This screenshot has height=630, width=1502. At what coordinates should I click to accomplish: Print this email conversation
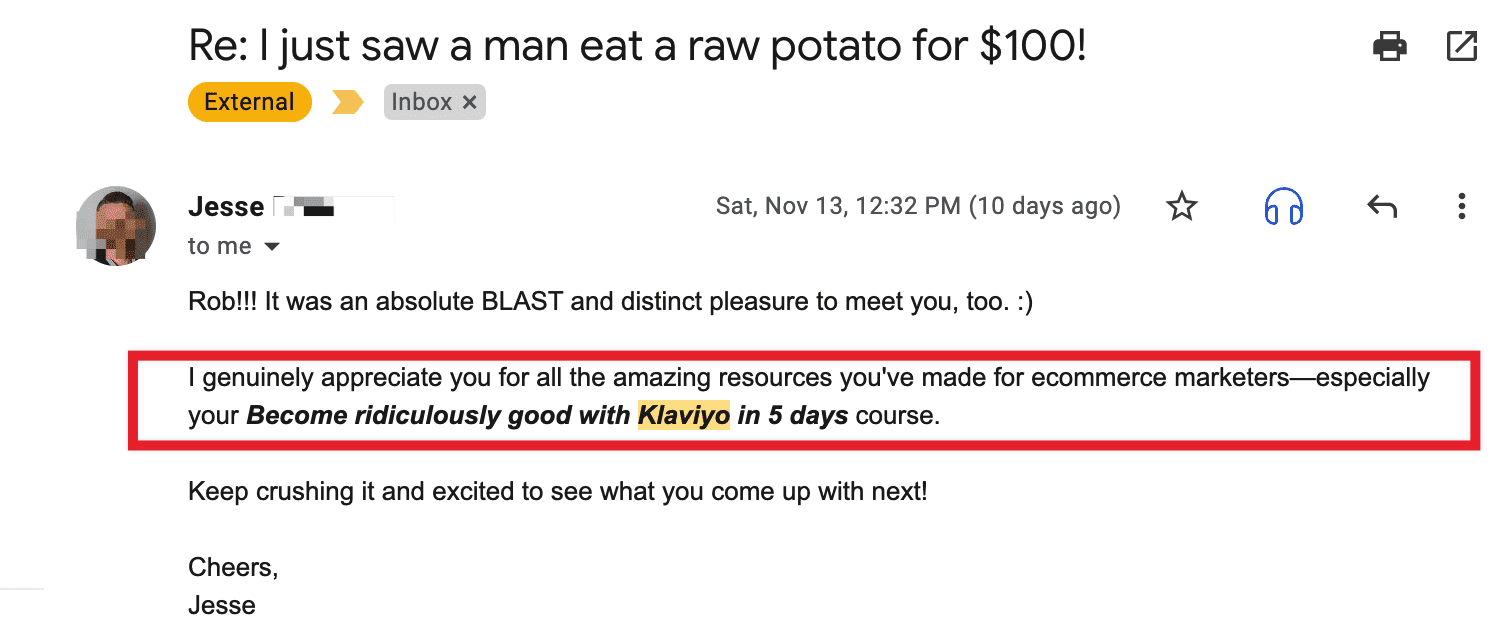click(x=1390, y=46)
